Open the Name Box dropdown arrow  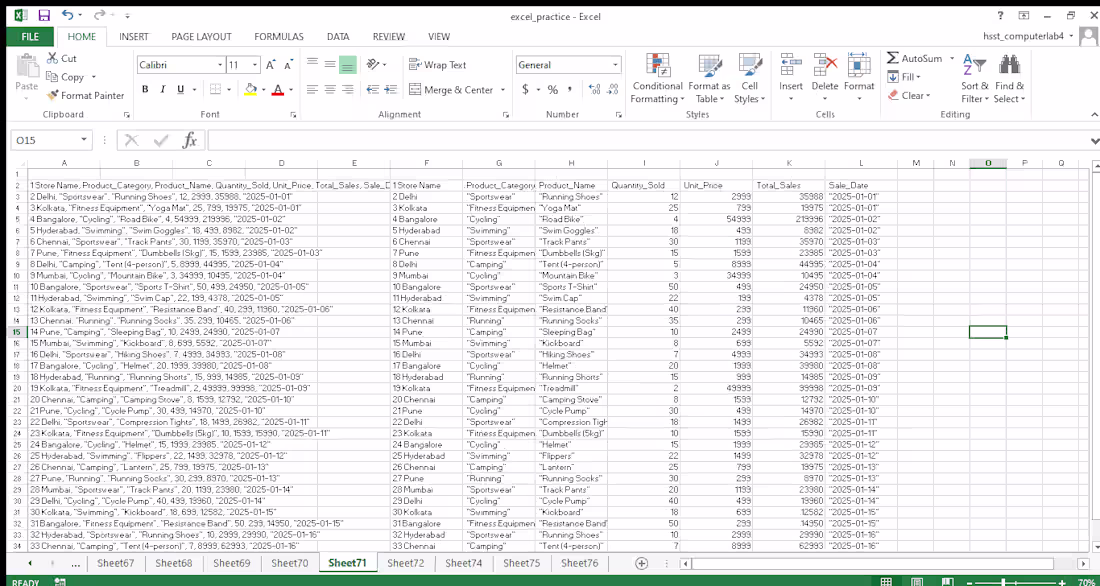[84, 140]
